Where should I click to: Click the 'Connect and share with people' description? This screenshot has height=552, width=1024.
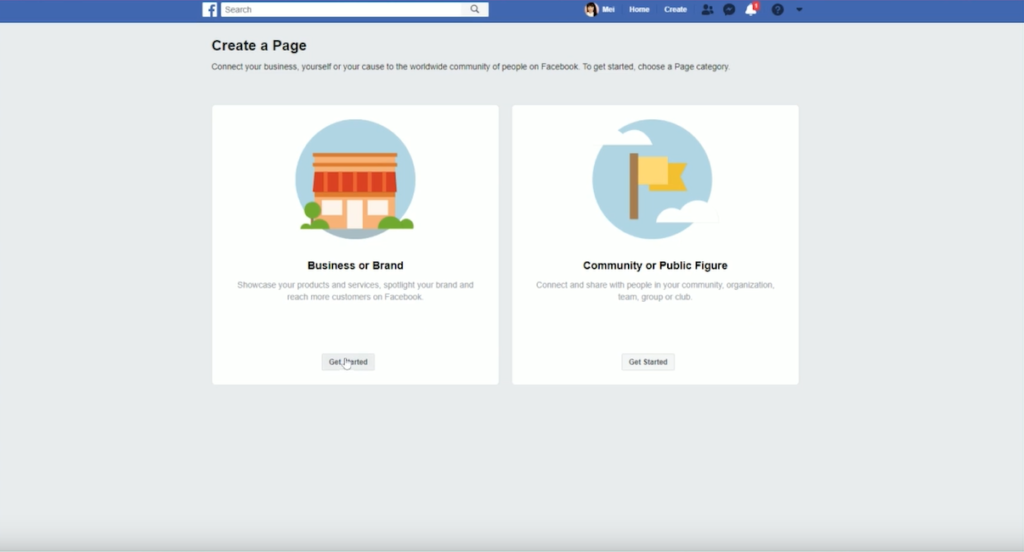point(655,291)
